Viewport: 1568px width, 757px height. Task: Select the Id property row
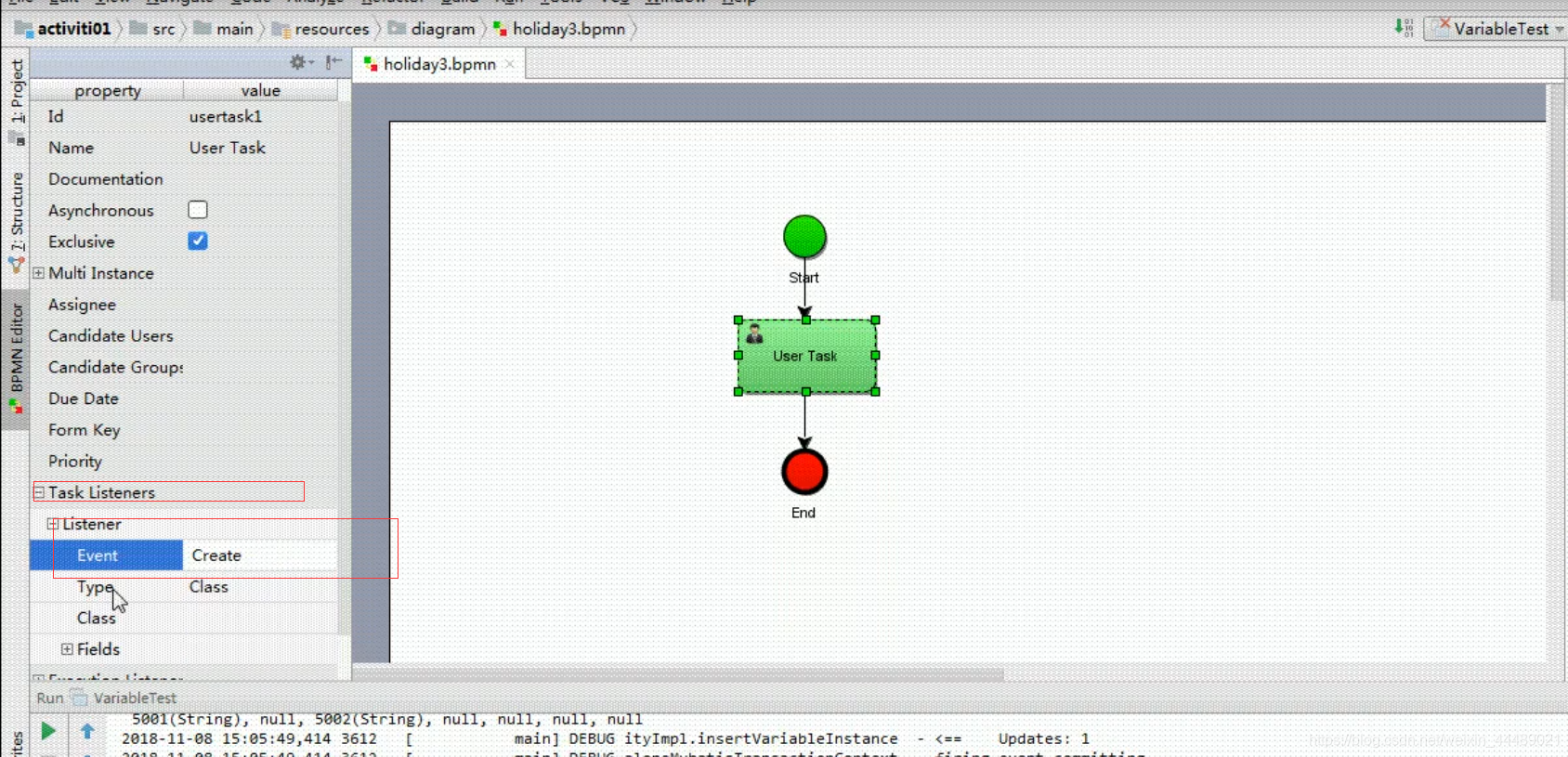pos(184,116)
